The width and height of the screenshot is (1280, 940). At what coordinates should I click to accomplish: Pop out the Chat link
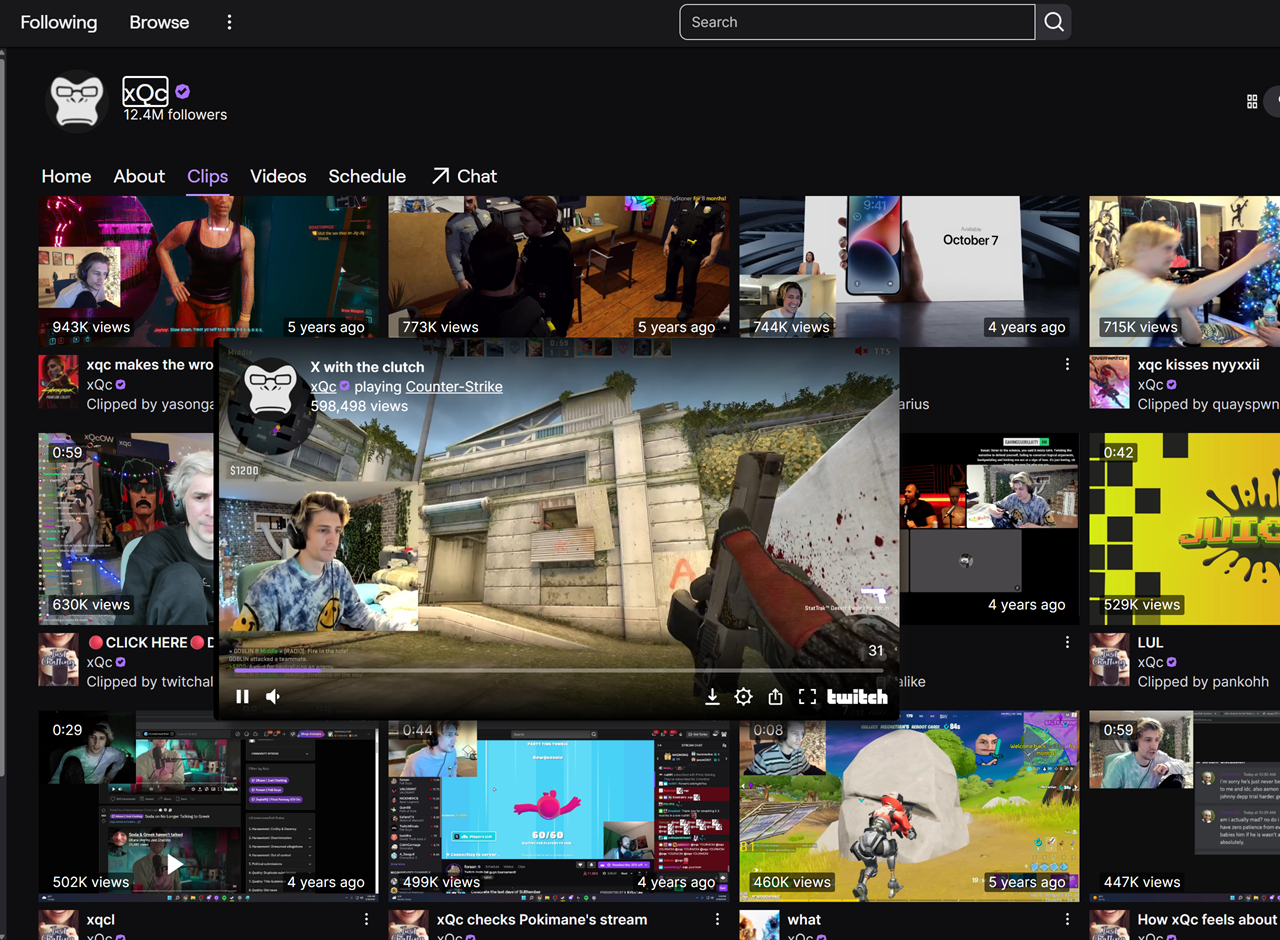[464, 176]
